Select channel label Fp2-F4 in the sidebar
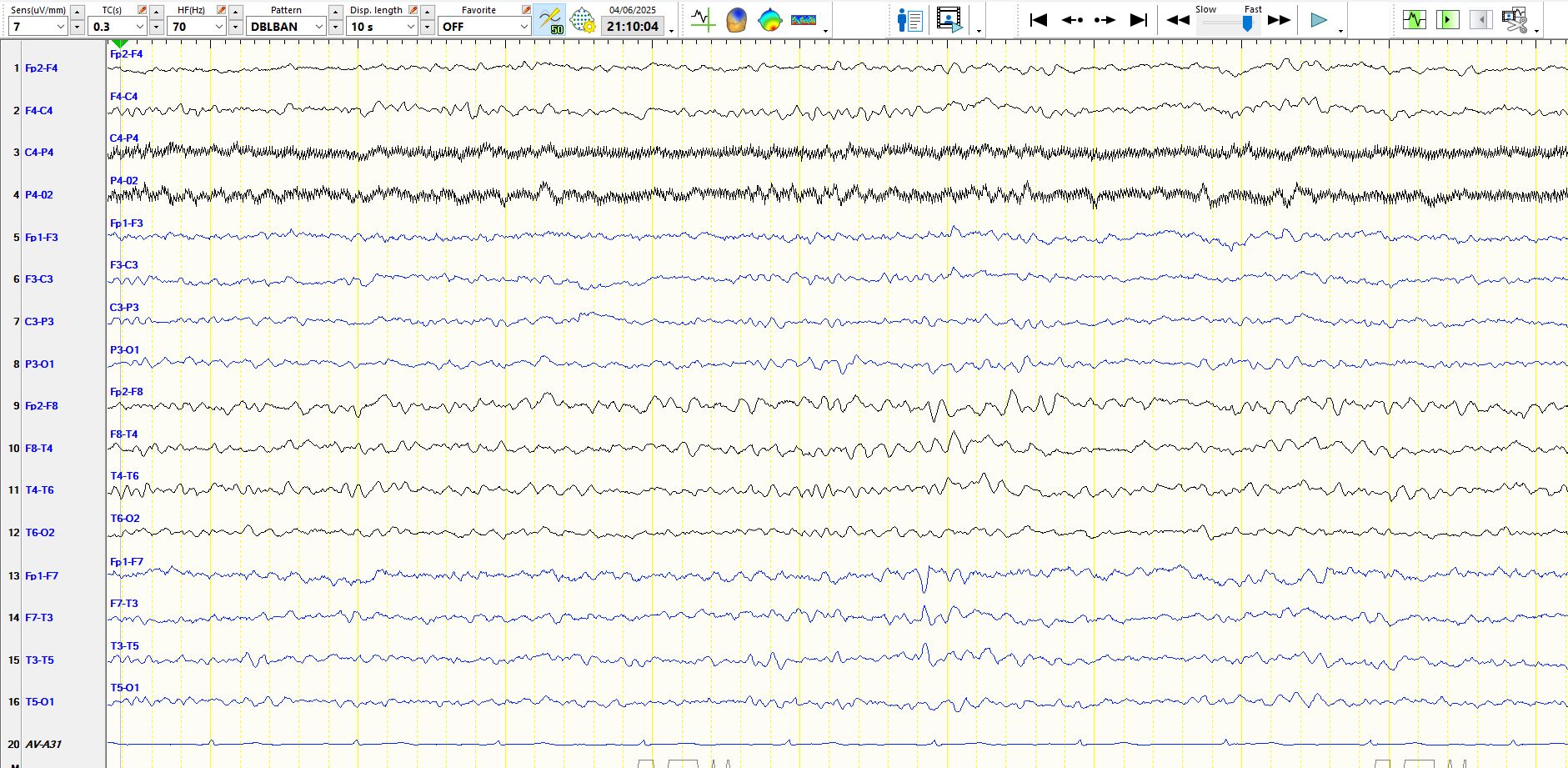Screen dimensions: 1568x768 pos(42,68)
